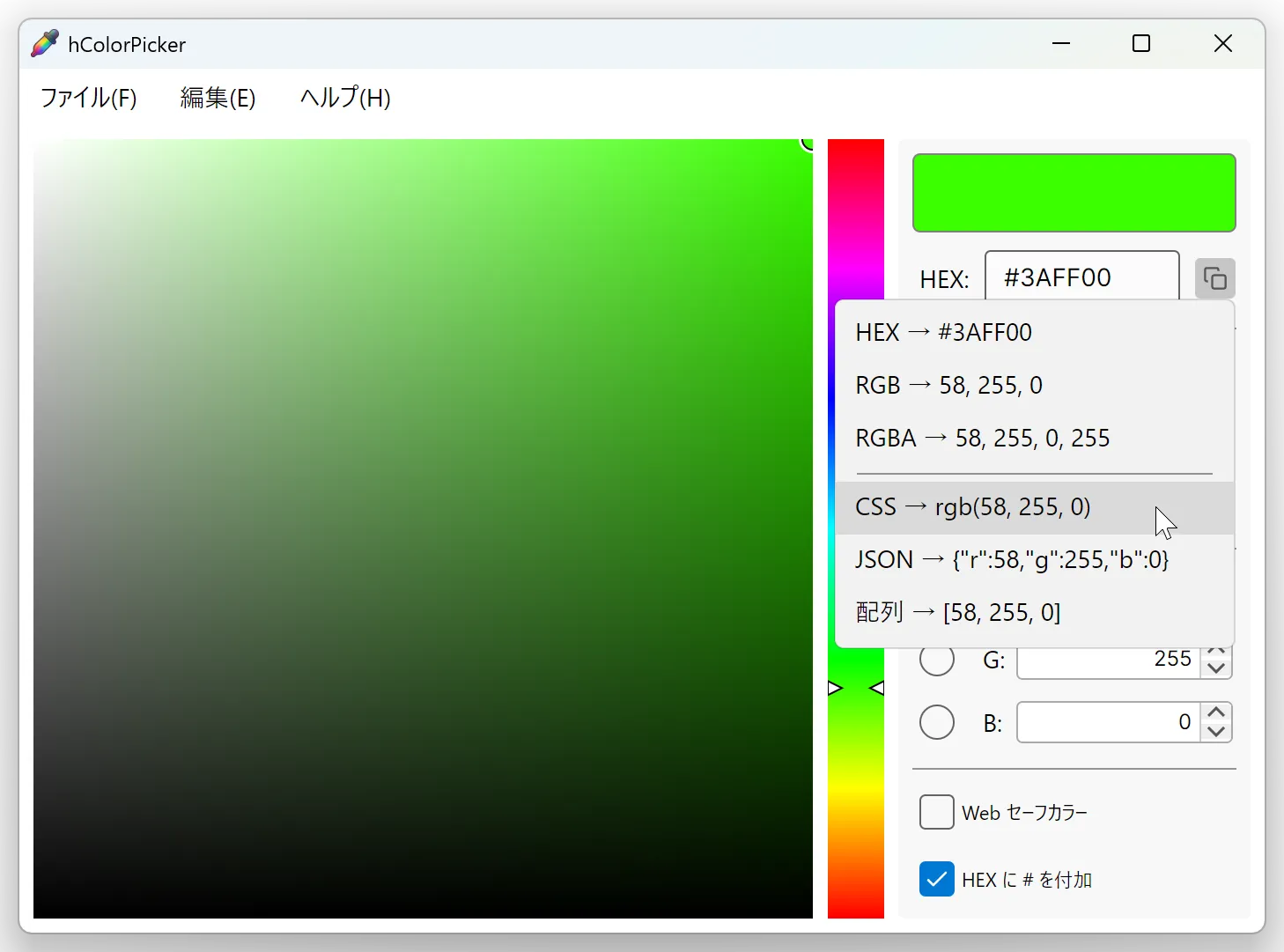Click inside the #3AFF00 HEX input field
Image resolution: width=1284 pixels, height=952 pixels.
point(1081,276)
